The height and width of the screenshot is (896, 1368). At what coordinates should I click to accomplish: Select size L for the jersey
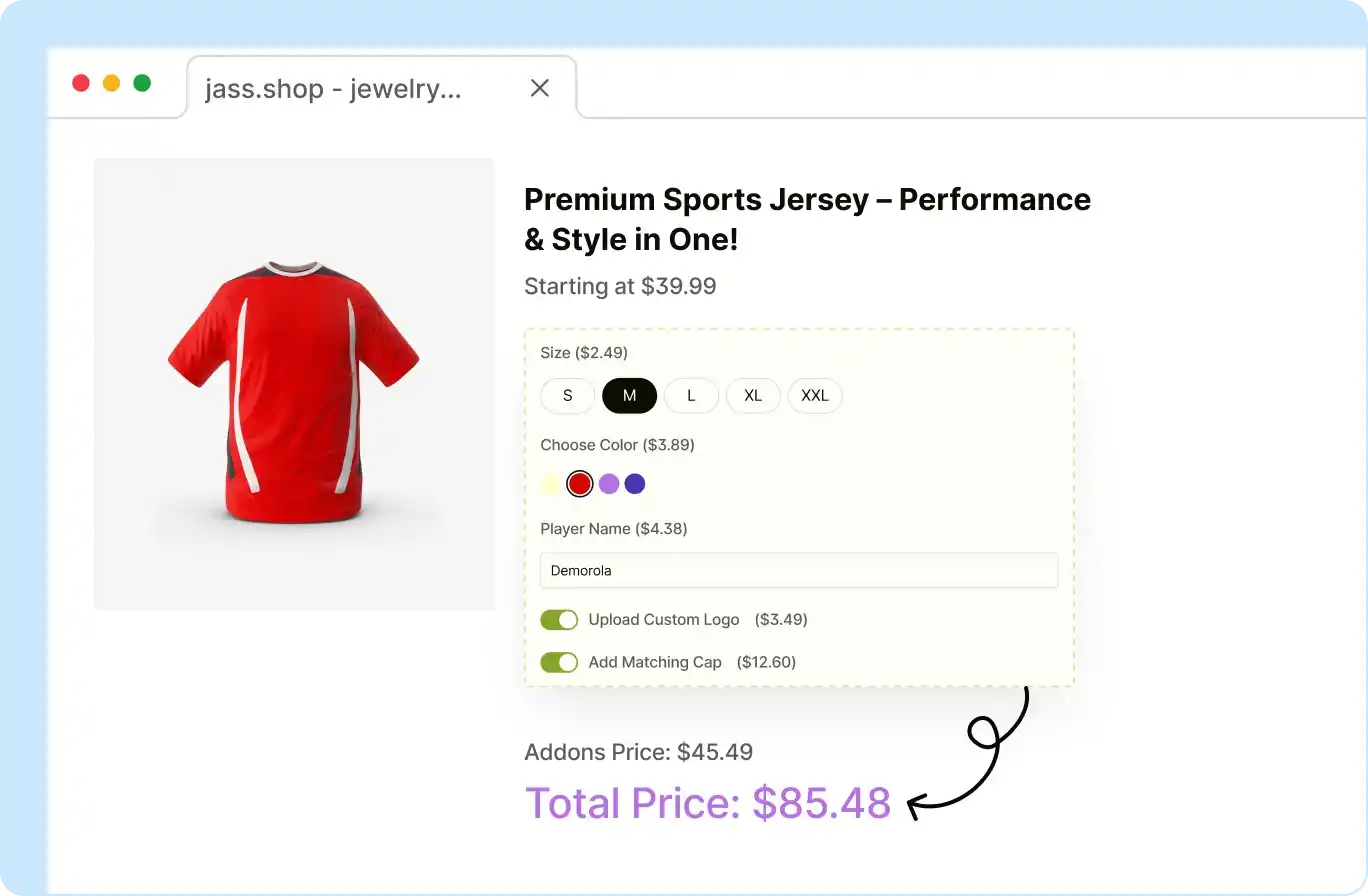691,395
